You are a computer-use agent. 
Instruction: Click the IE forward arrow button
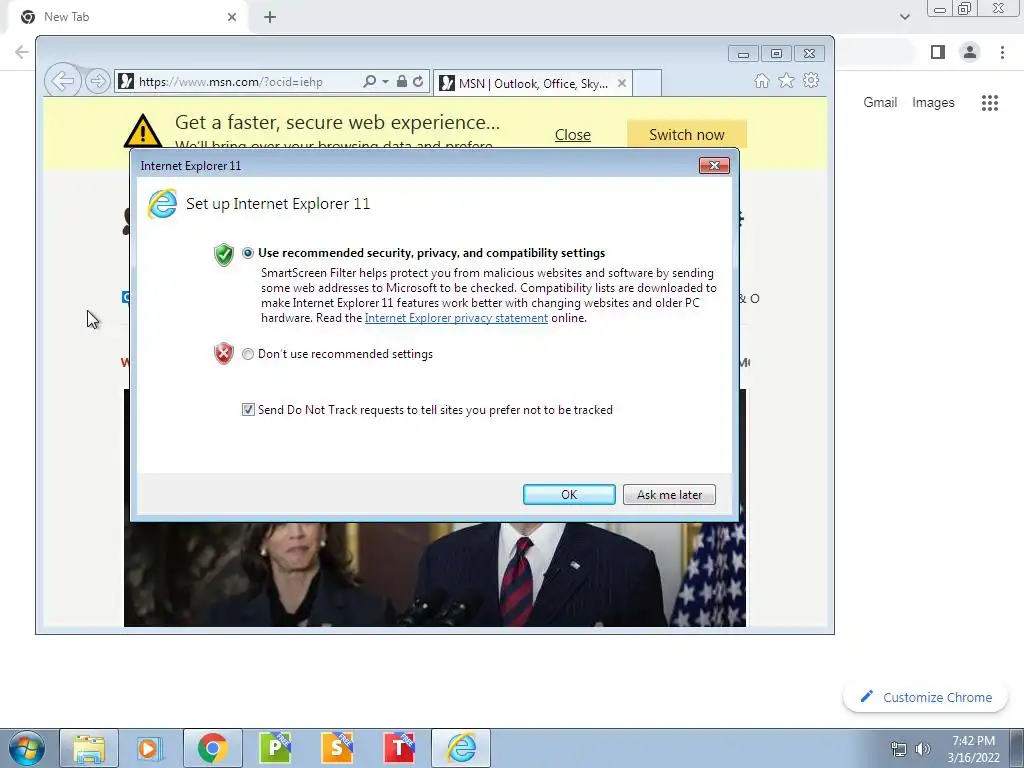(x=97, y=82)
